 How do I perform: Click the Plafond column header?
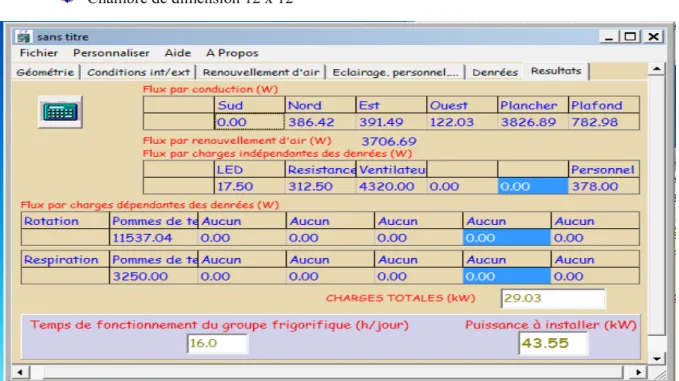tap(604, 105)
